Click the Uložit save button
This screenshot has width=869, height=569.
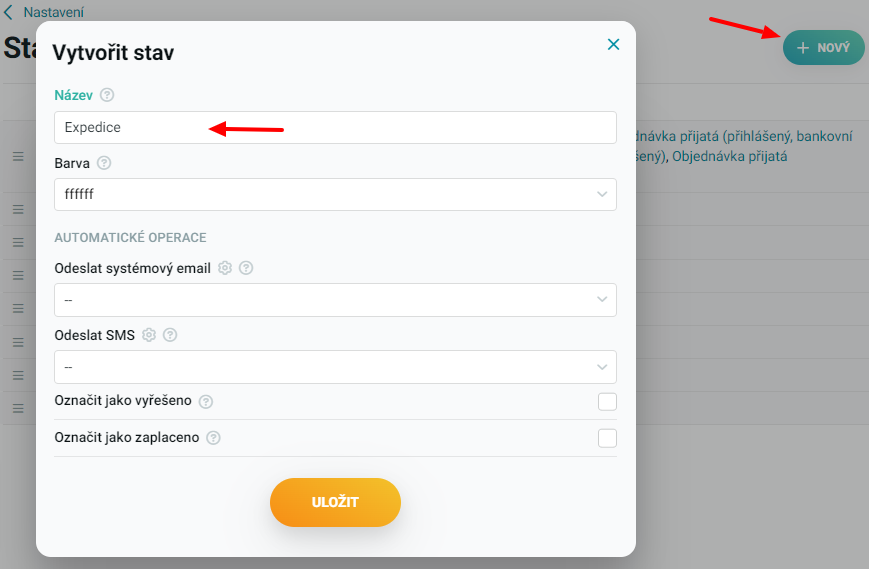pyautogui.click(x=335, y=502)
